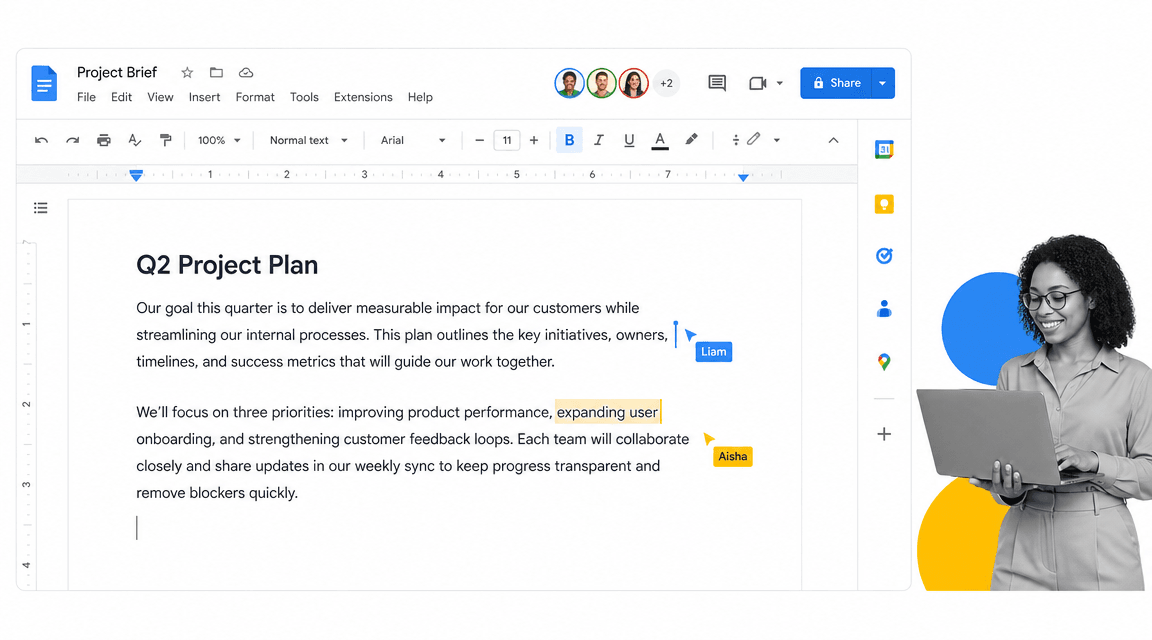The image size is (1152, 640).
Task: Click the Project Brief document title
Action: pyautogui.click(x=117, y=72)
